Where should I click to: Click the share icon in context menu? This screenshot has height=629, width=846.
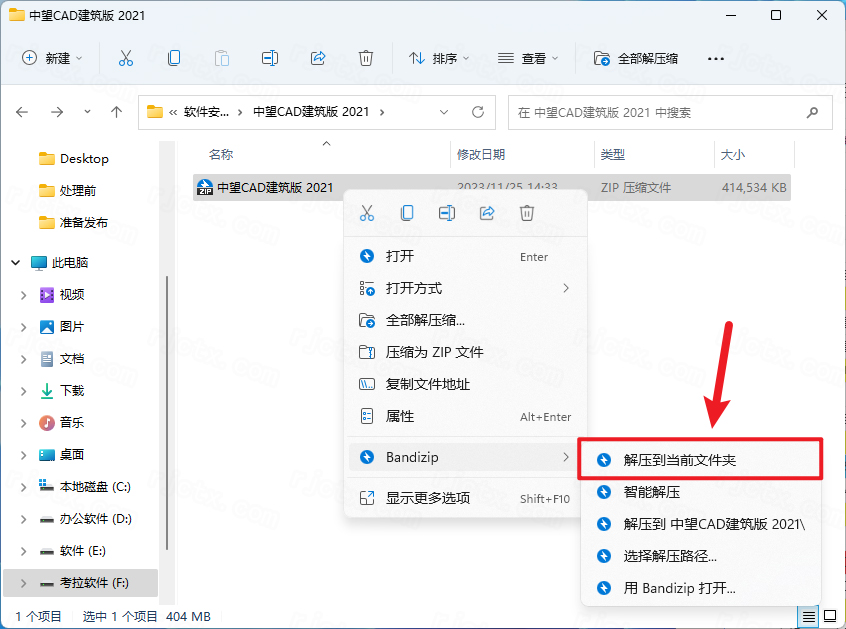pos(487,213)
